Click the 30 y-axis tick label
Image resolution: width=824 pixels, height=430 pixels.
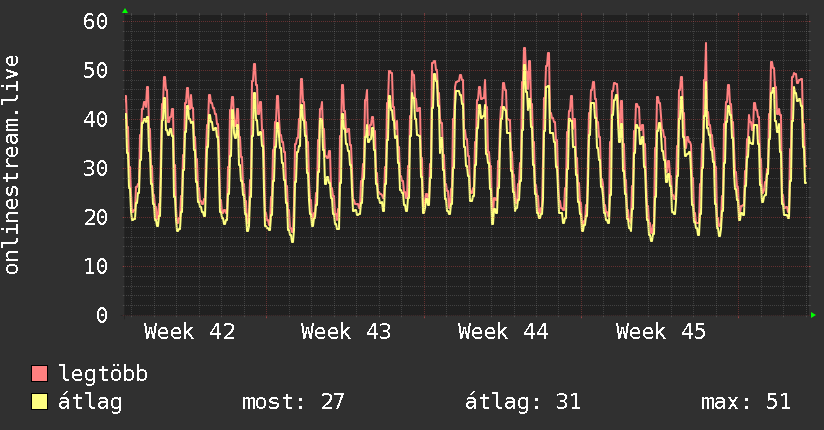pos(95,168)
